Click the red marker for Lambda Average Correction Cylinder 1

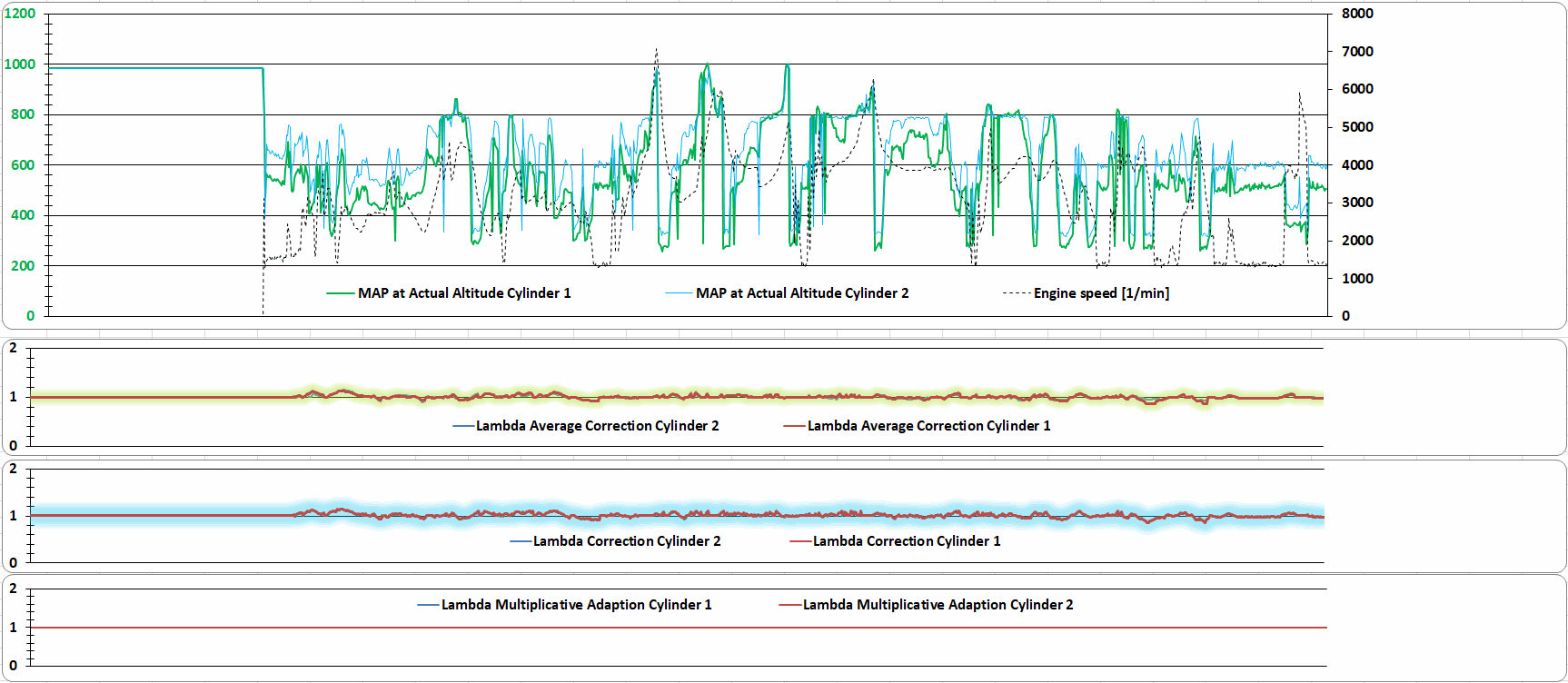point(794,426)
